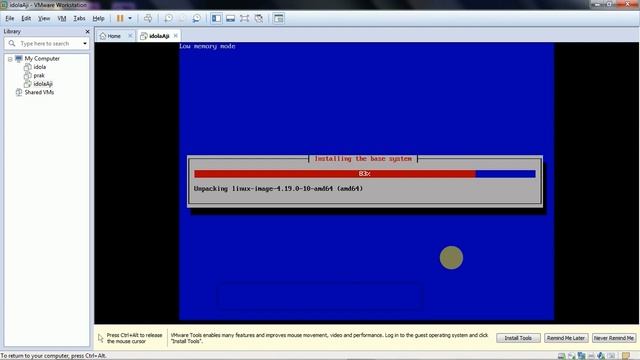Open the power options dropdown arrow
640x360 pixels.
point(130,18)
